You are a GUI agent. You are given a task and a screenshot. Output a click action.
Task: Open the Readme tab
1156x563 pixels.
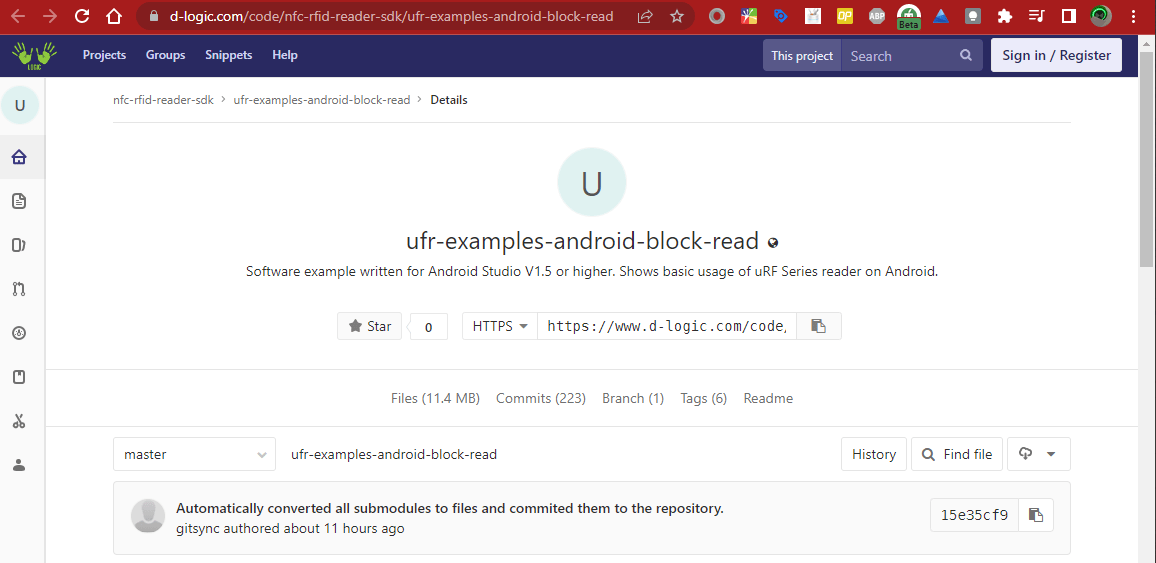tap(768, 399)
